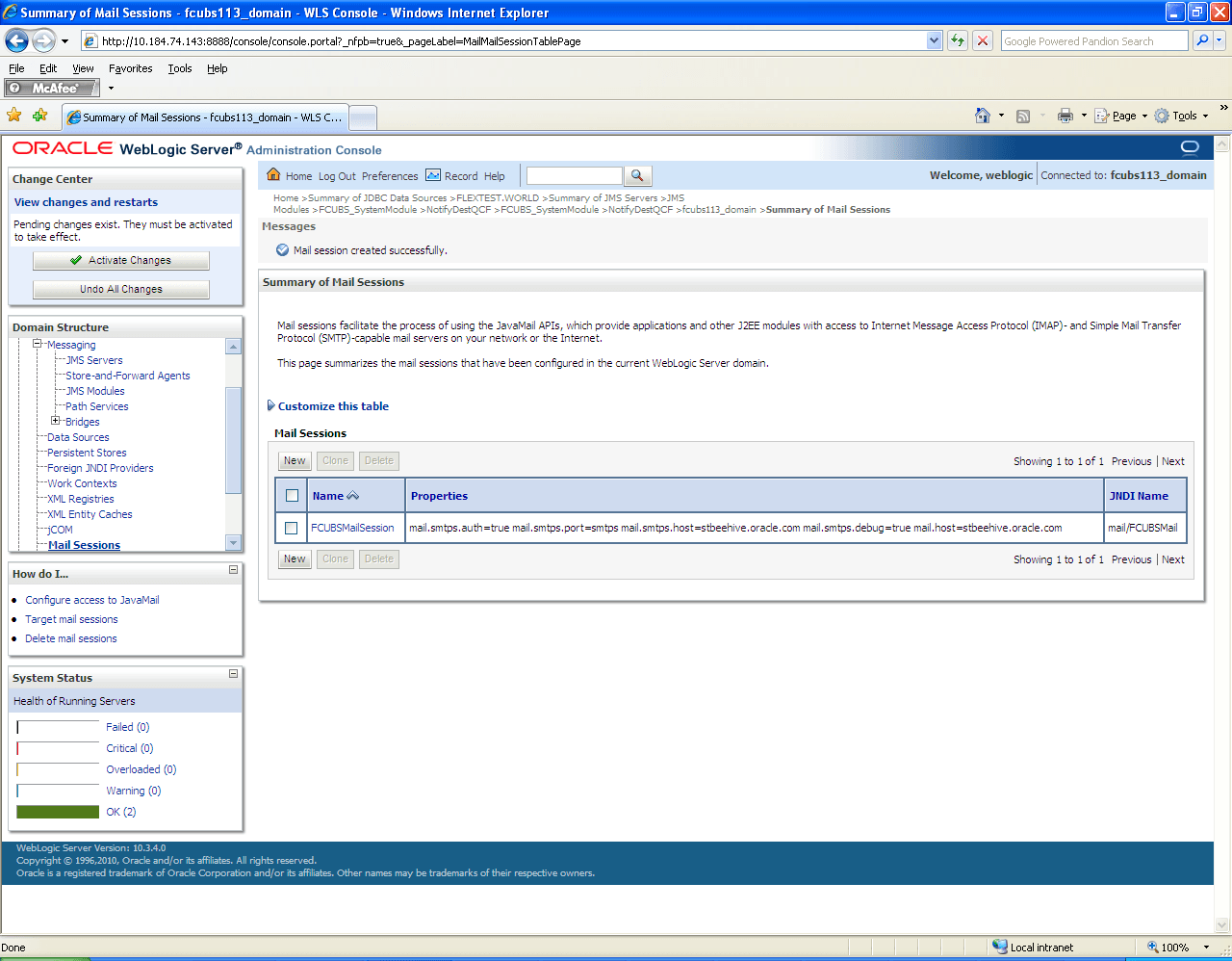Click Log Out in console toolbar
This screenshot has width=1232, height=961.
click(337, 176)
